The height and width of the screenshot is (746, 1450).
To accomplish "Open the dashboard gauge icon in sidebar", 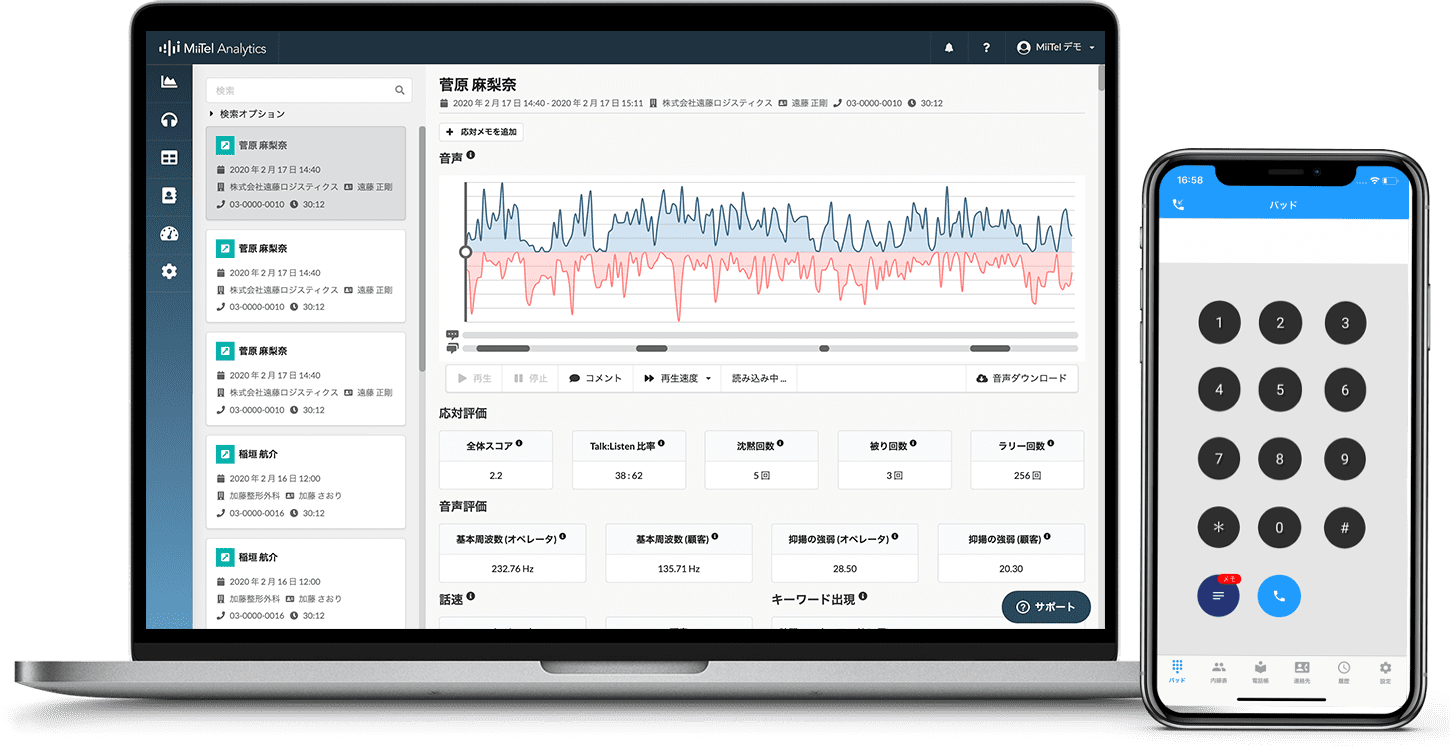I will click(169, 234).
